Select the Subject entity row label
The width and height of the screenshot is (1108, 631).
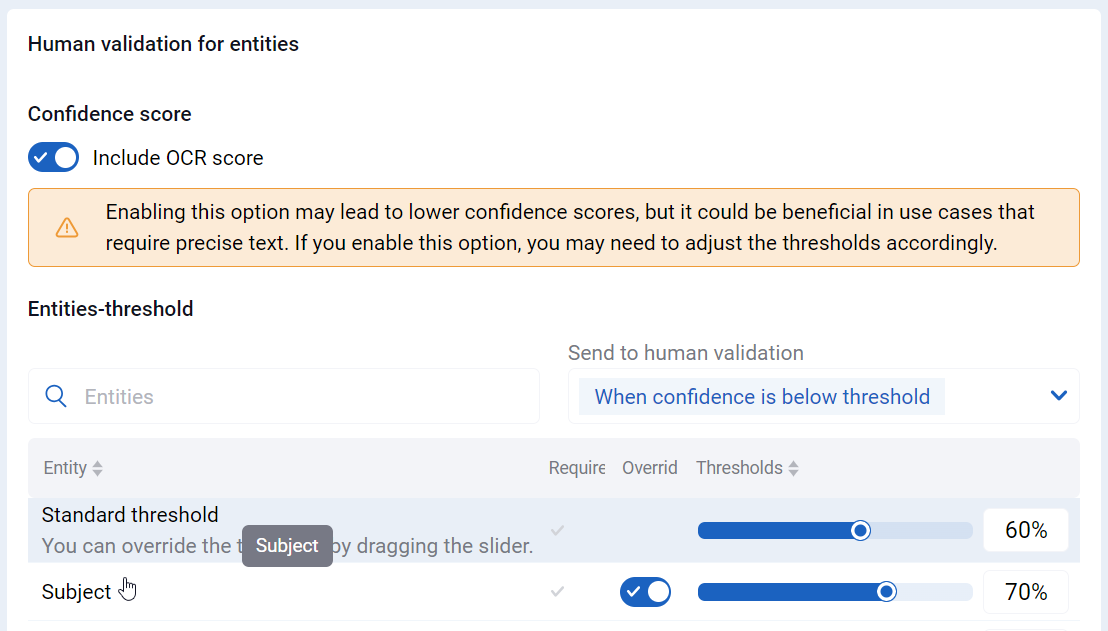coord(76,591)
